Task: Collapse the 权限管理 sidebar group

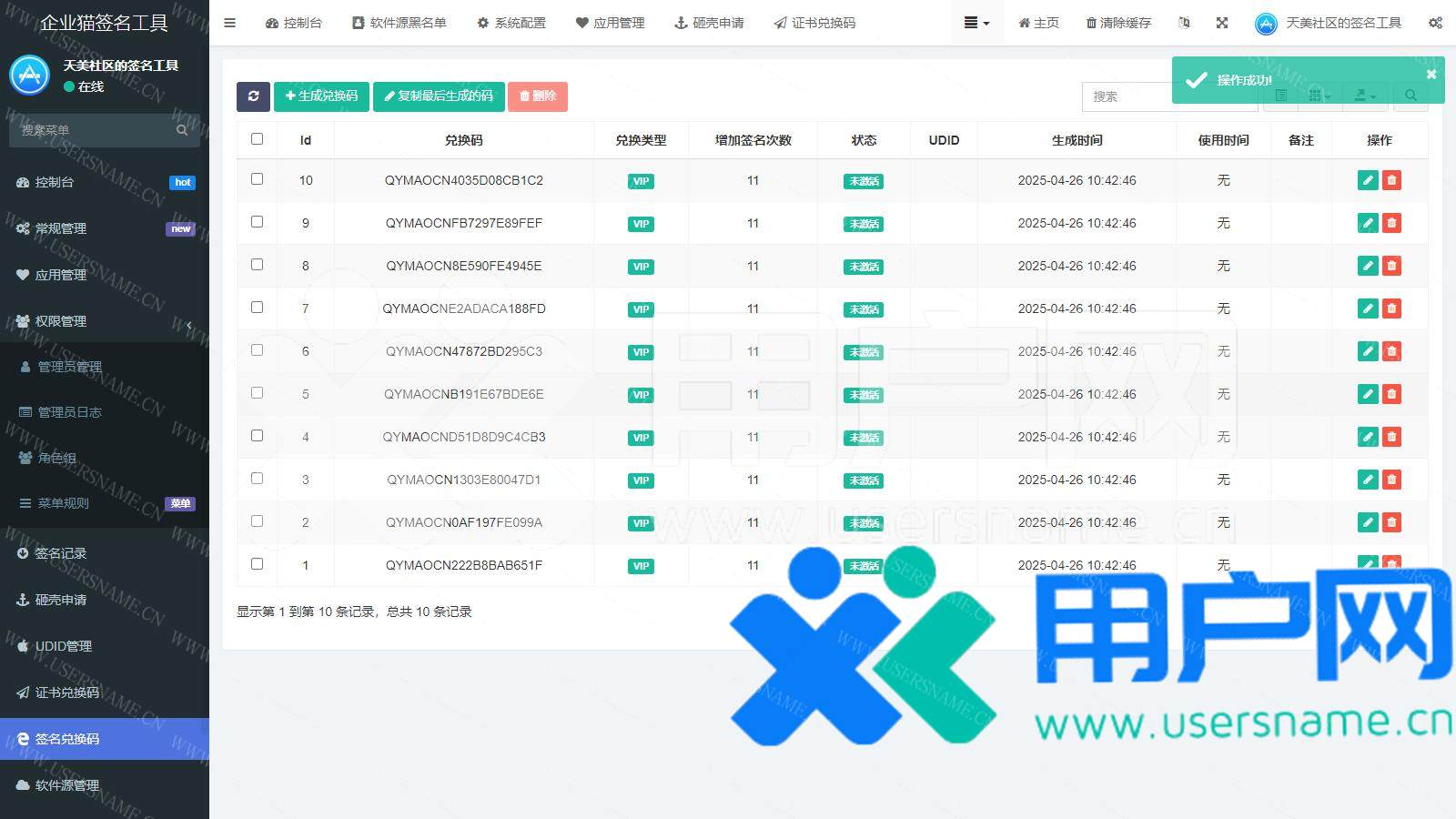Action: [x=105, y=320]
